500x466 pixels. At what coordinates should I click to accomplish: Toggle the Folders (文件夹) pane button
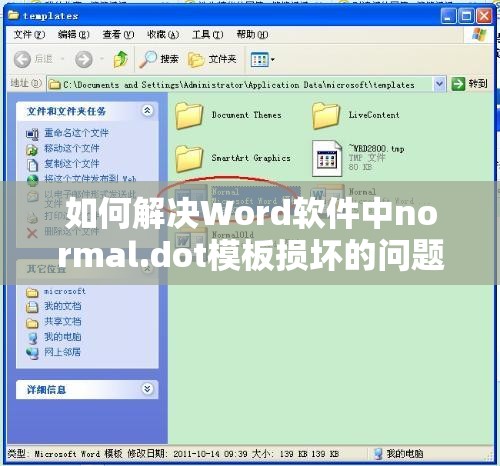[x=212, y=59]
